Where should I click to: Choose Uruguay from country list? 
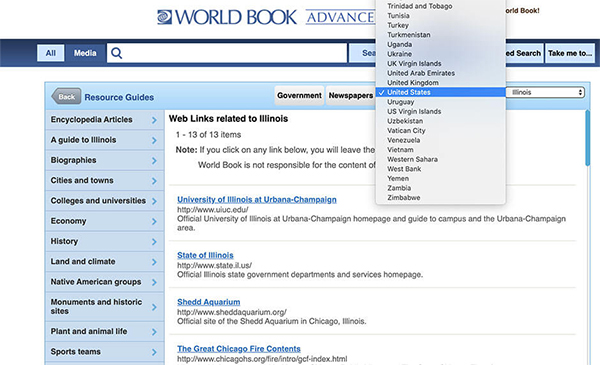coord(441,102)
